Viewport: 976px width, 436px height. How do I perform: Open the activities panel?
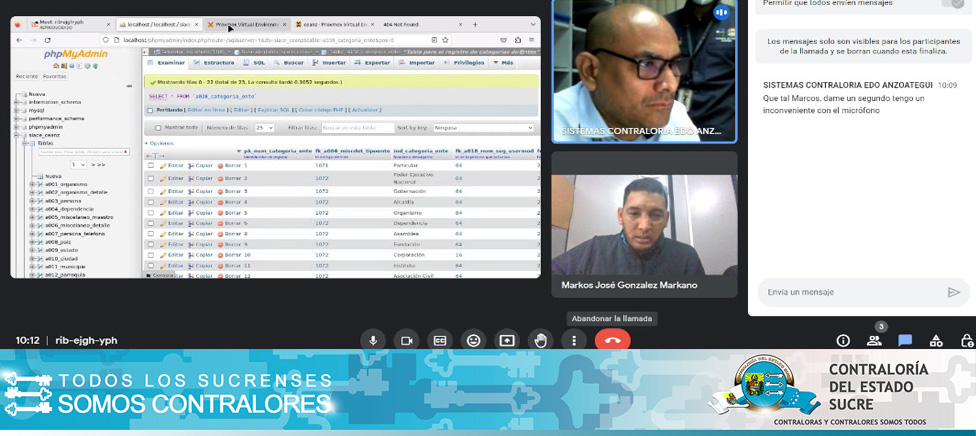(936, 341)
